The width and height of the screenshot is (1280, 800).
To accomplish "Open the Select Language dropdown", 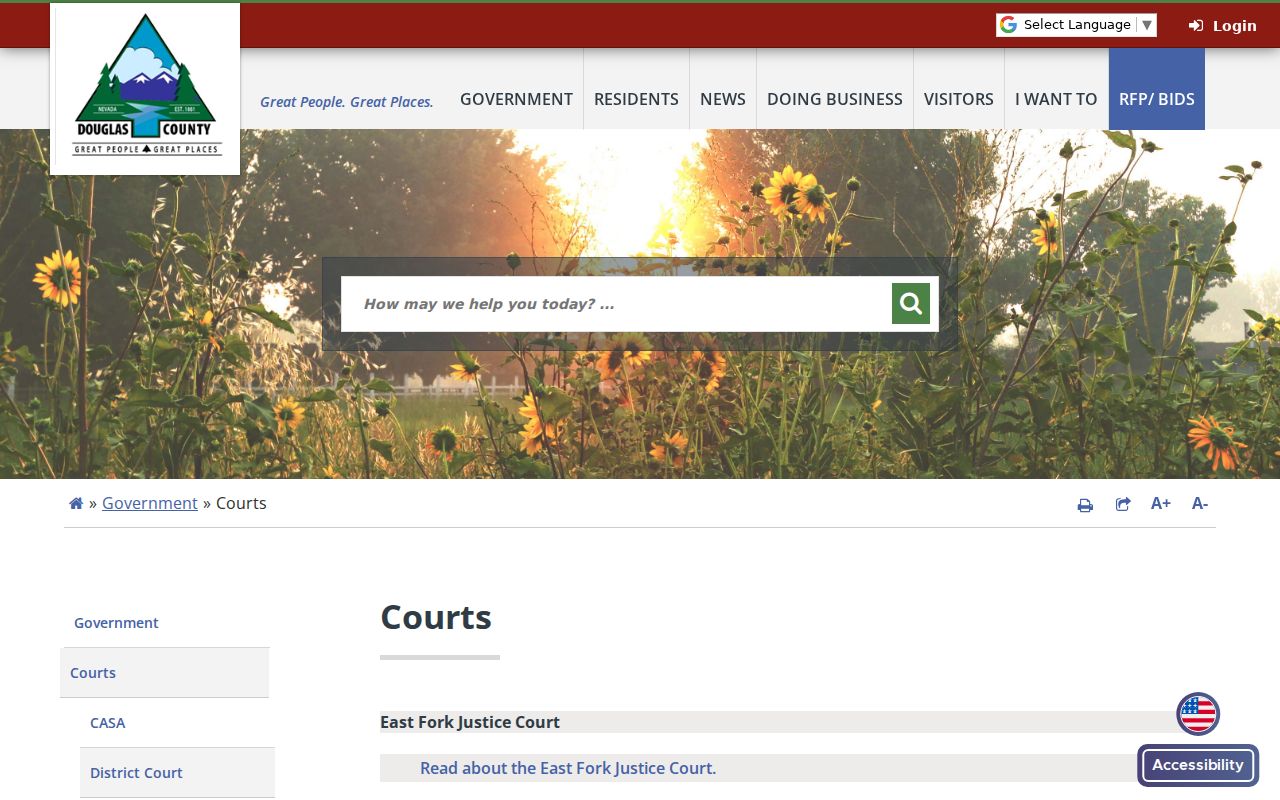I will click(x=1076, y=25).
